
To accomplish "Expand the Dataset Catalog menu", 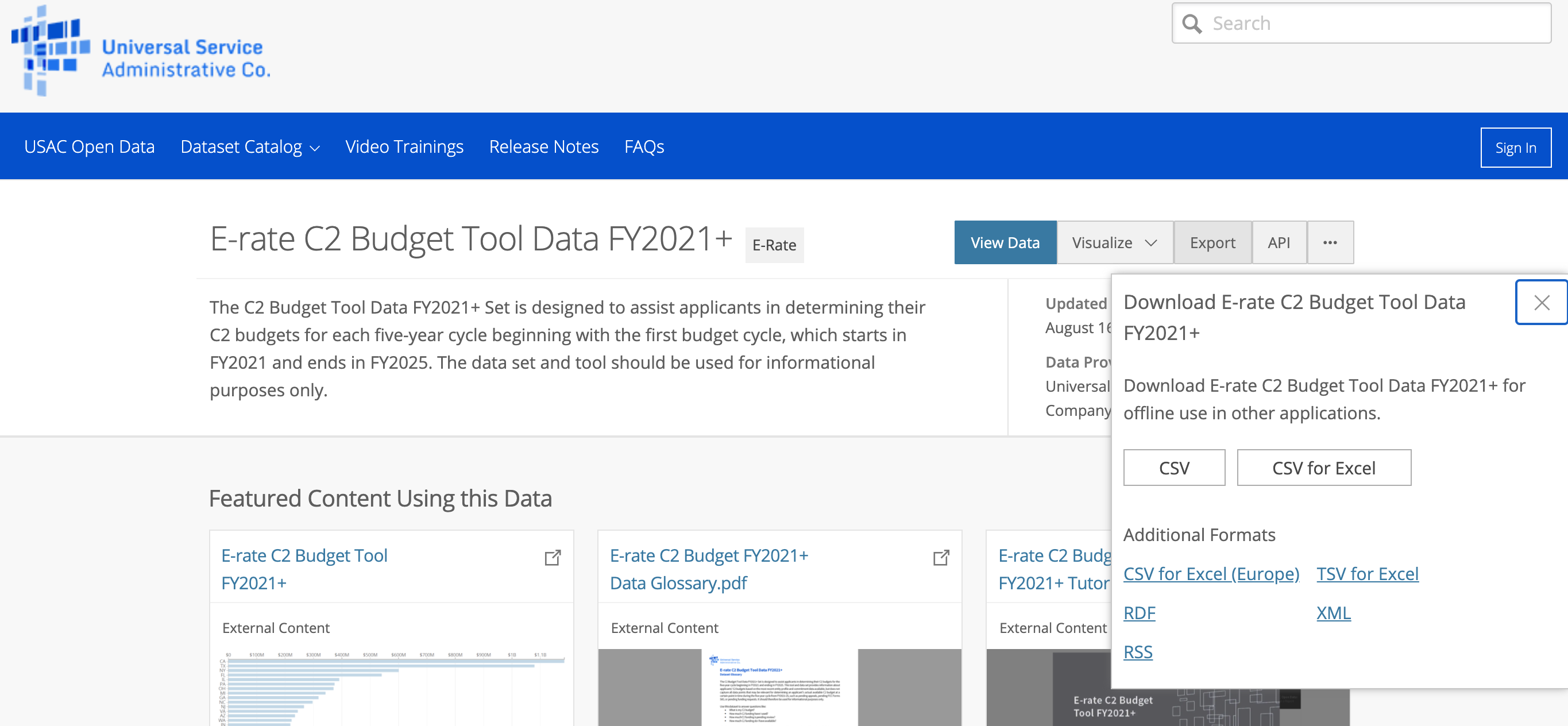I will [250, 146].
